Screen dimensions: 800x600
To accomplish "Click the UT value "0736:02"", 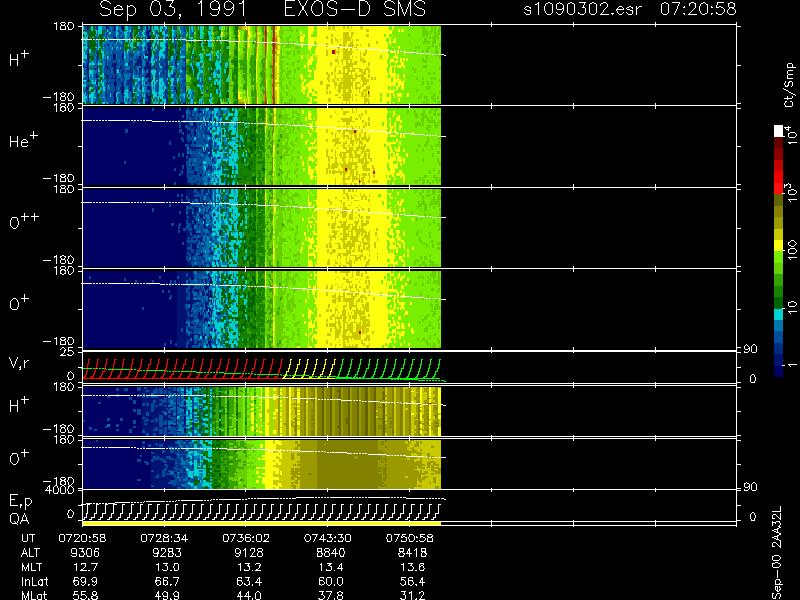I will 246,538.
